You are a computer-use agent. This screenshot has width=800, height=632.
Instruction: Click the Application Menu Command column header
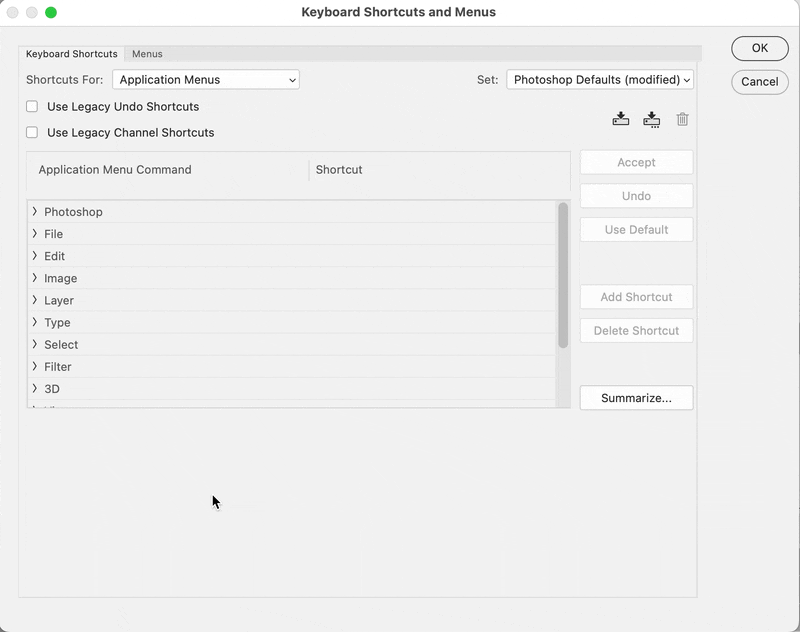click(x=115, y=170)
